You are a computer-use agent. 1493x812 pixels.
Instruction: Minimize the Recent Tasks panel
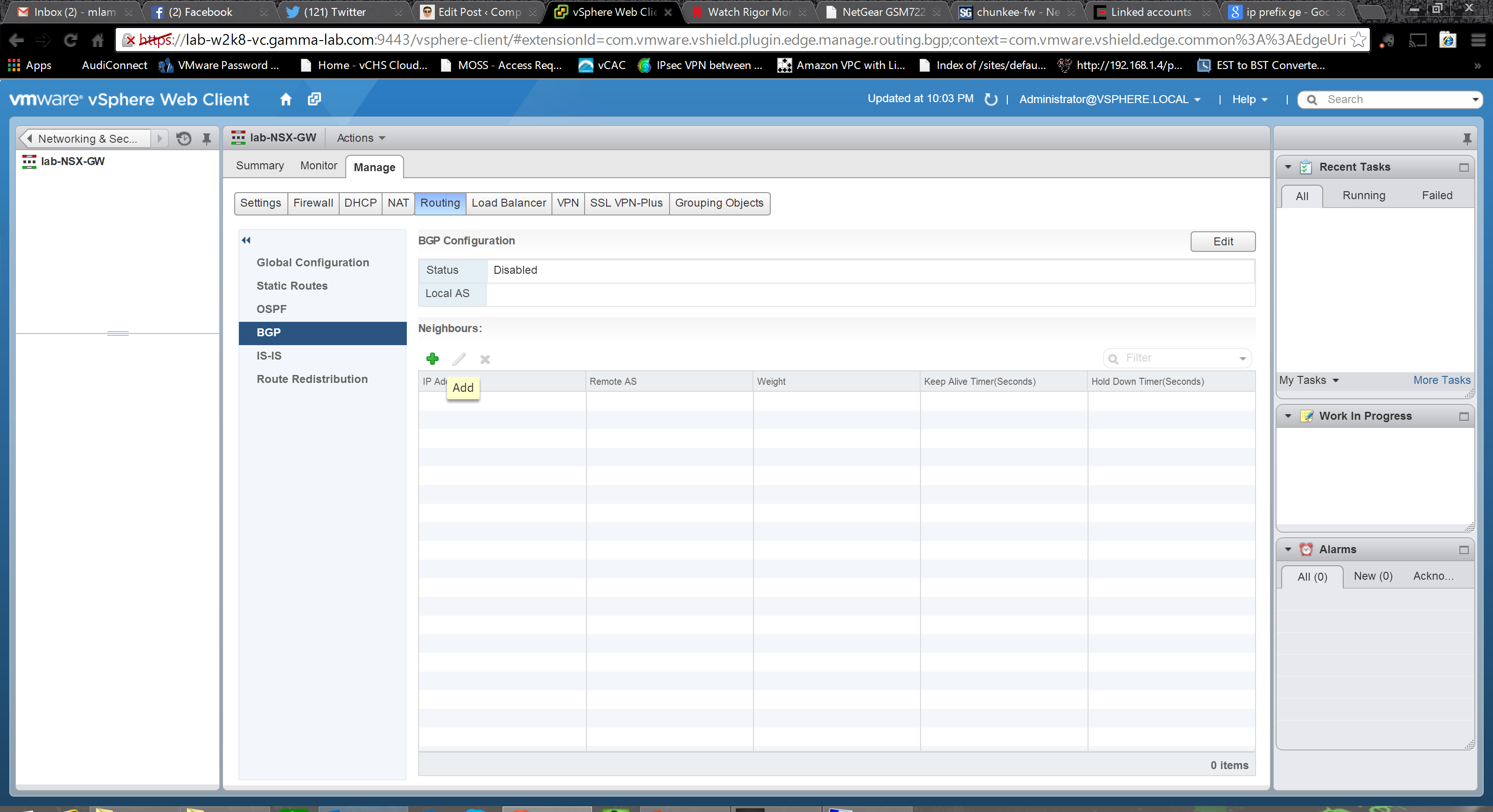1464,167
